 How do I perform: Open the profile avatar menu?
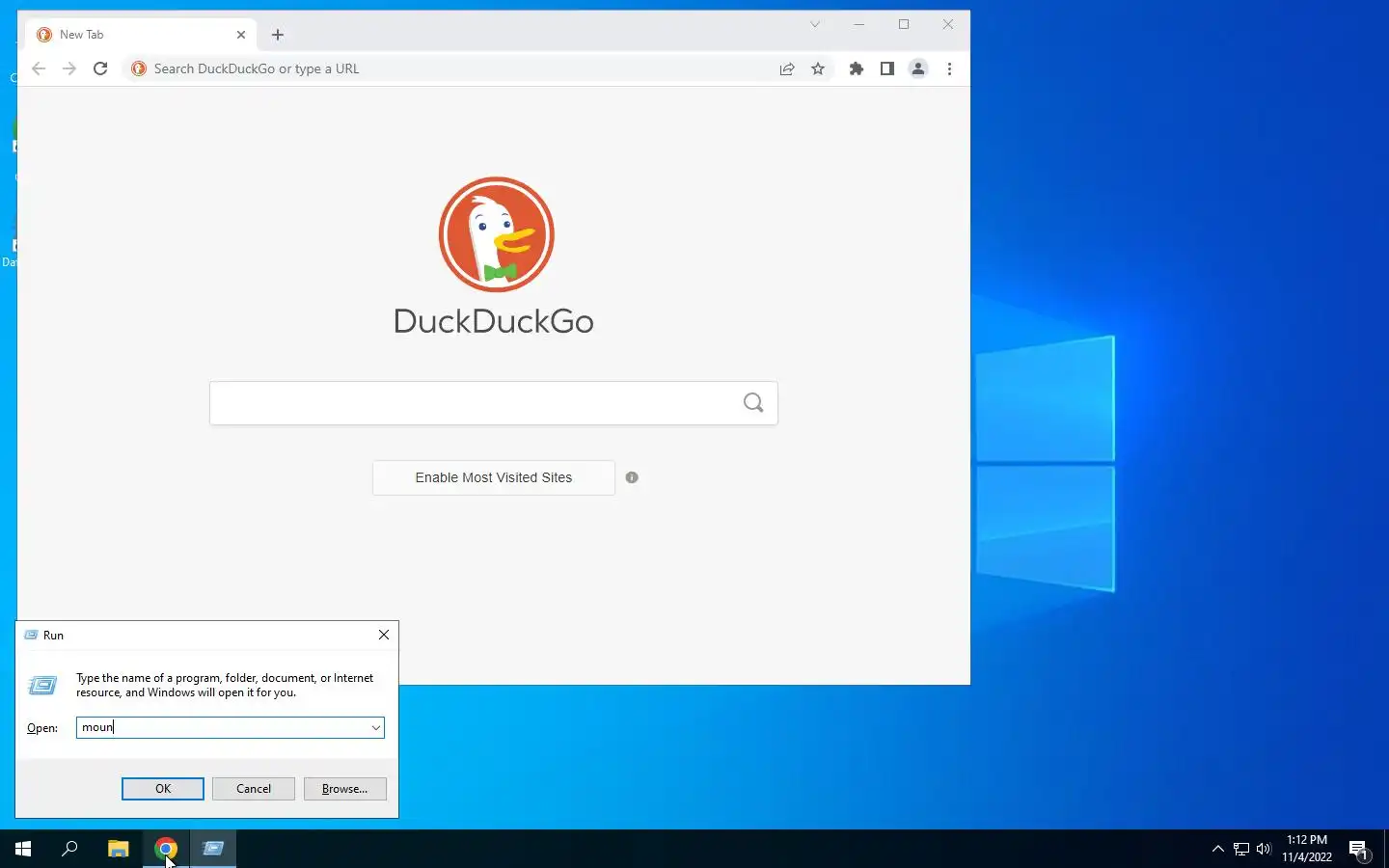click(x=918, y=68)
